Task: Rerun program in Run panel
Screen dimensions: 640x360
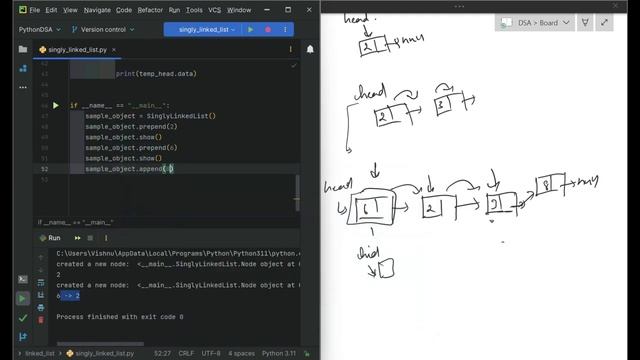Action: point(78,238)
